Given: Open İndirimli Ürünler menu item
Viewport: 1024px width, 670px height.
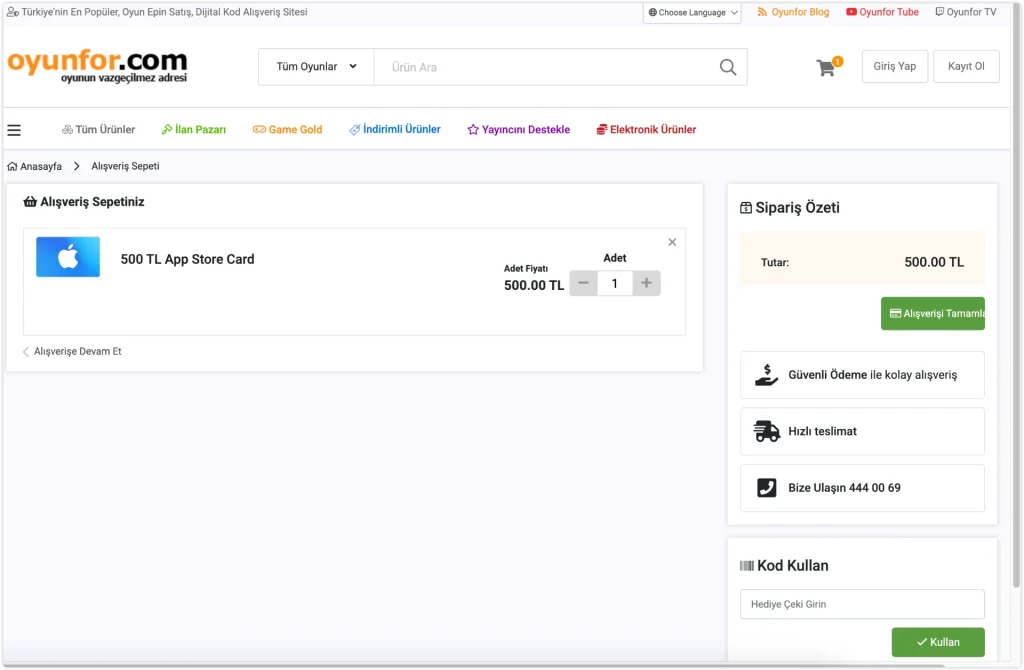Looking at the screenshot, I should pos(394,129).
